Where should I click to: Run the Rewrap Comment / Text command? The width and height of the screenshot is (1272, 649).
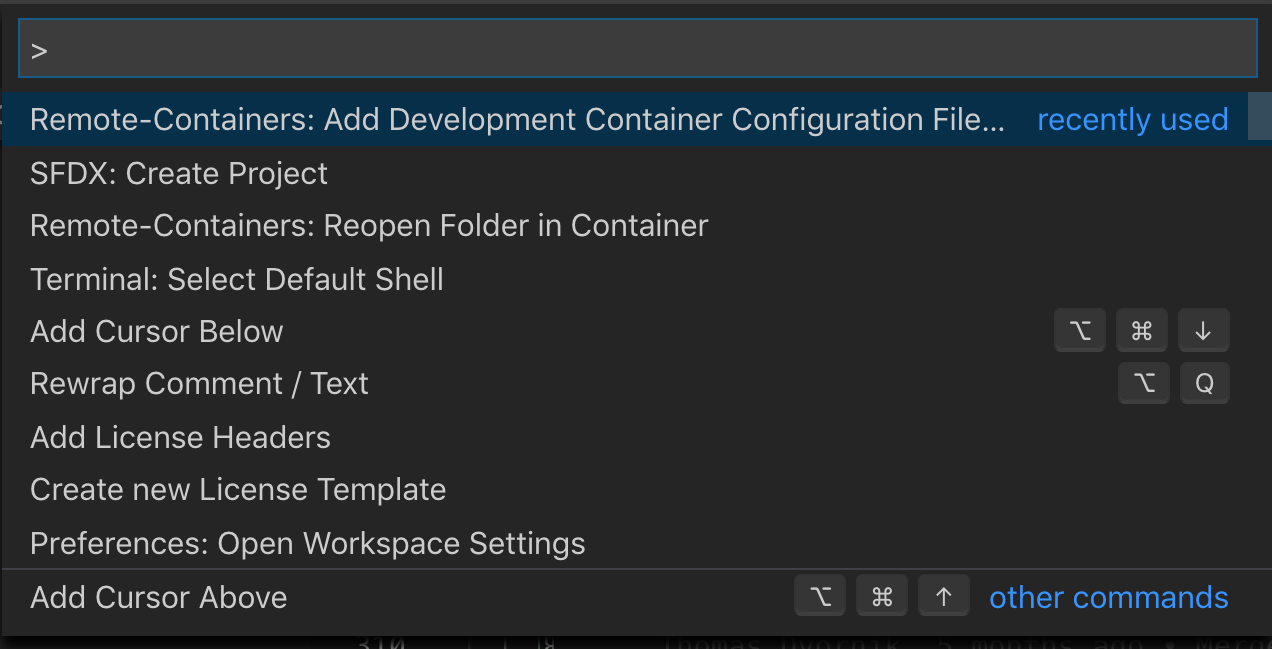tap(199, 384)
